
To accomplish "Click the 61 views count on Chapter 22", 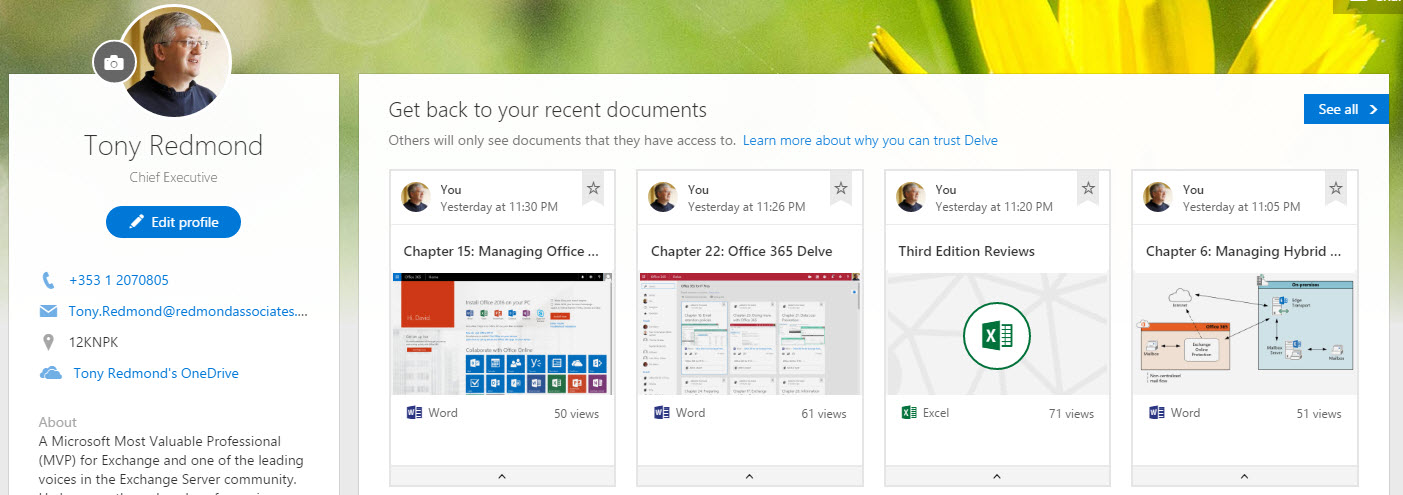I will pyautogui.click(x=824, y=413).
